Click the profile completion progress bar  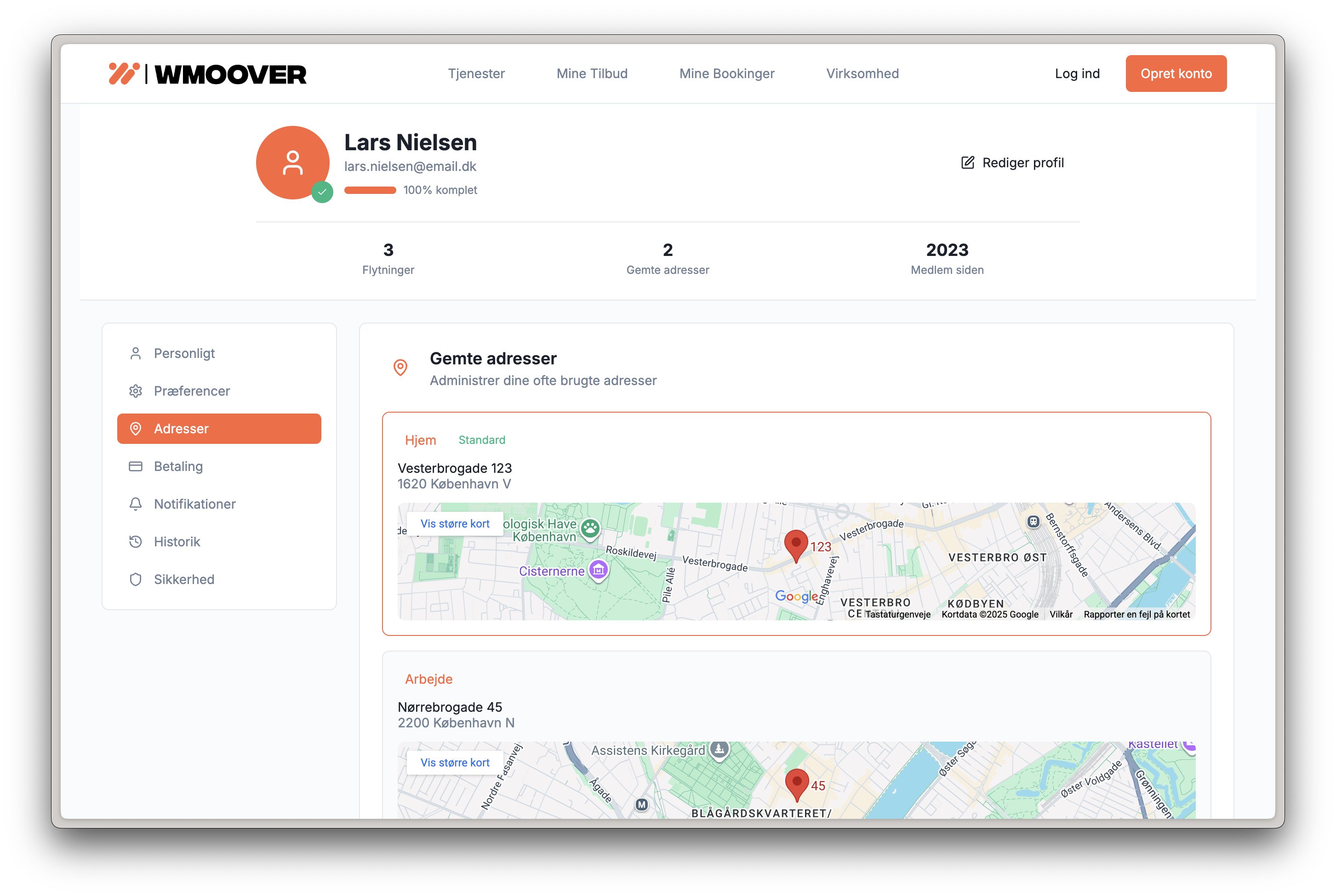370,190
